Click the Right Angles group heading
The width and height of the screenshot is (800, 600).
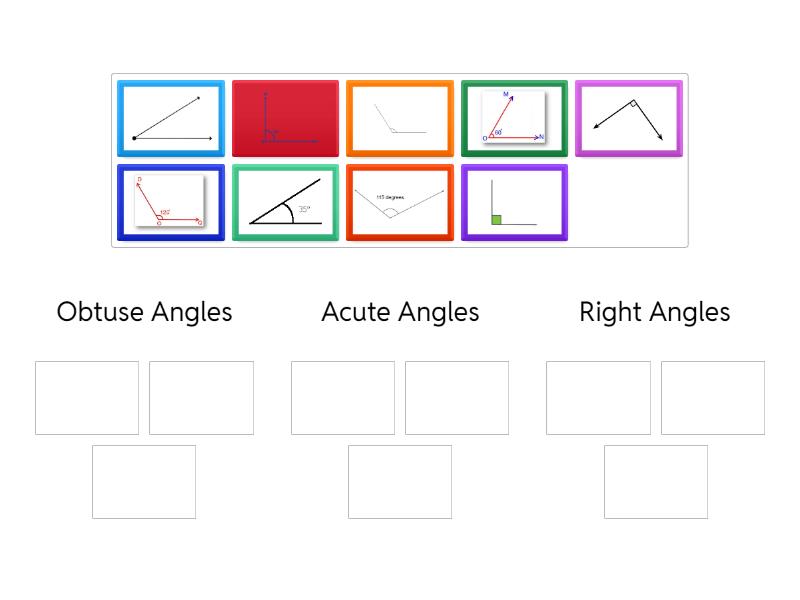coord(655,312)
